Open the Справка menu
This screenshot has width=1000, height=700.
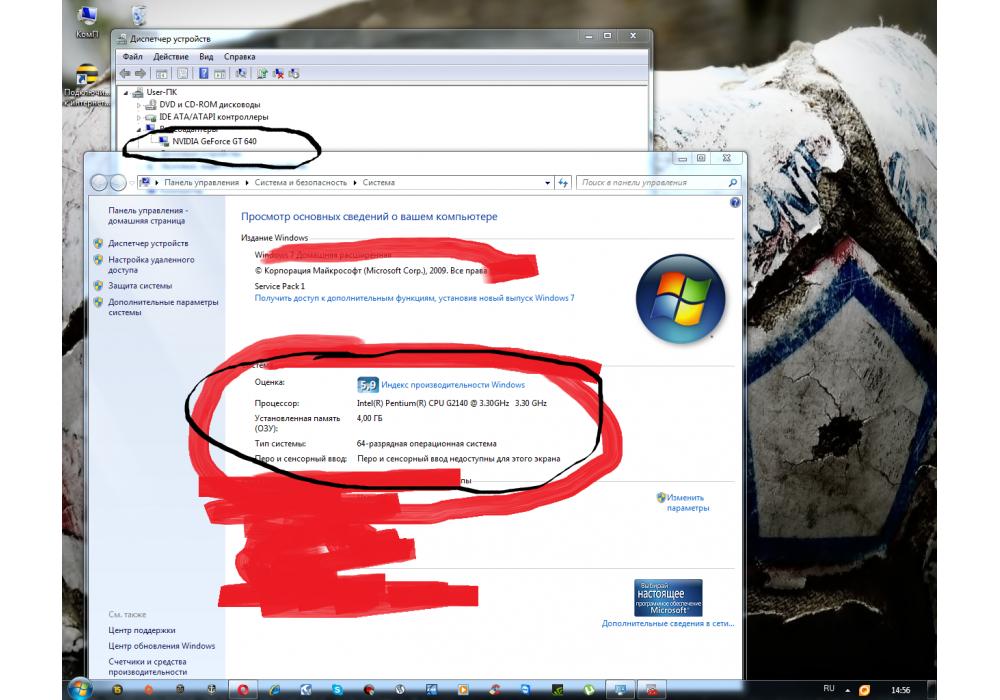coord(239,57)
